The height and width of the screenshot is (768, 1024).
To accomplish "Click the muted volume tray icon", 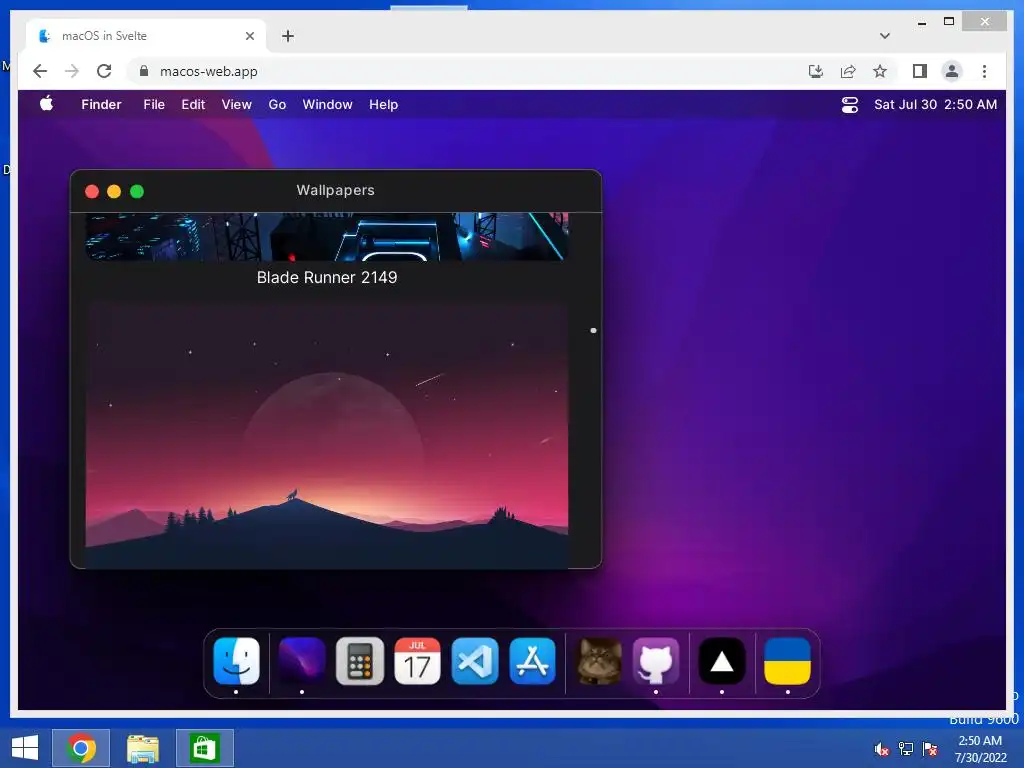I will pyautogui.click(x=882, y=749).
